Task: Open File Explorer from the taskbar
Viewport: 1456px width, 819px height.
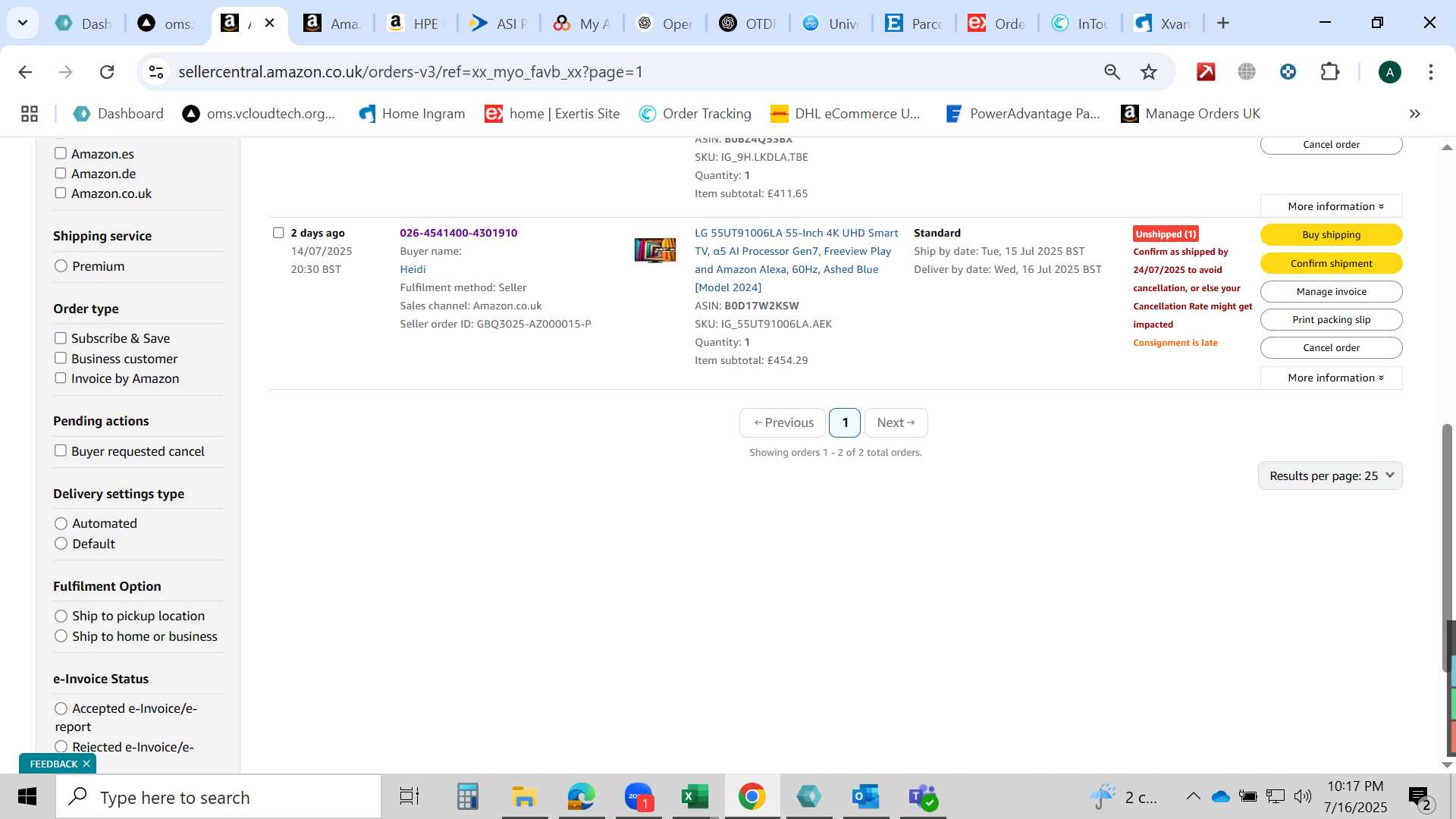Action: pos(524,797)
